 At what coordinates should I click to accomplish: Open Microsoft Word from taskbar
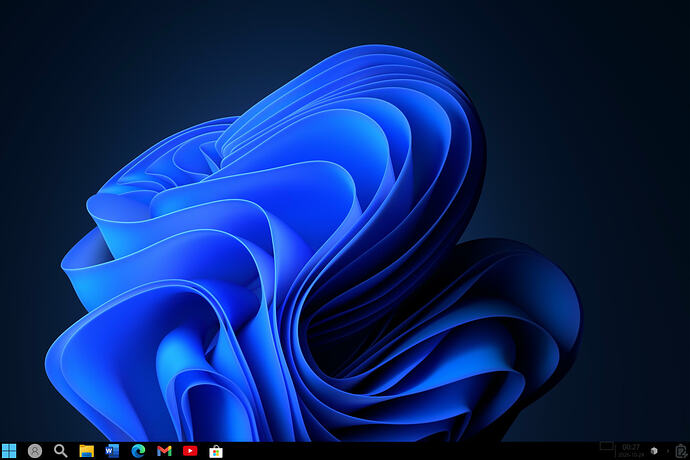[112, 451]
